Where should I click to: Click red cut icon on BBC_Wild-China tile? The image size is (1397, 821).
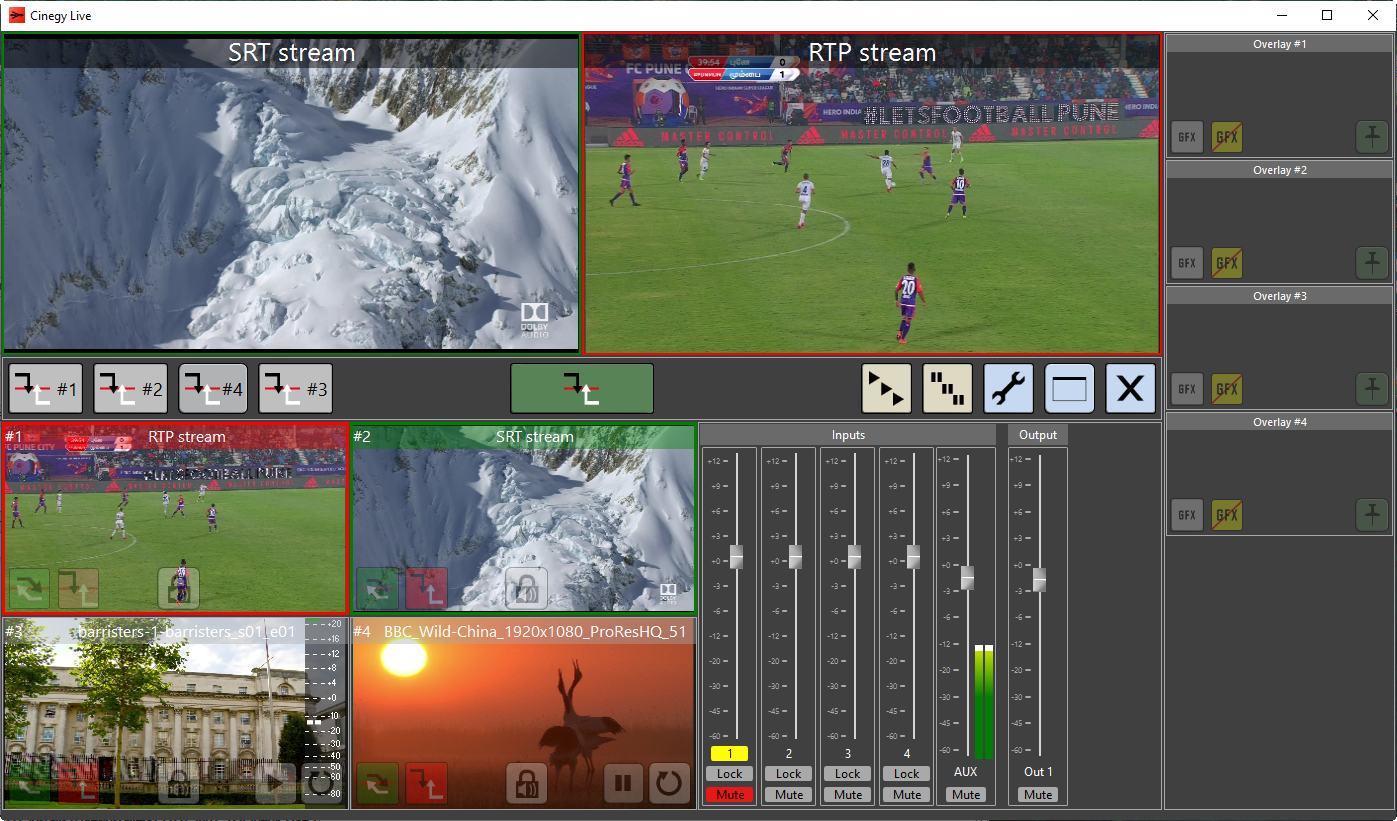[x=427, y=783]
